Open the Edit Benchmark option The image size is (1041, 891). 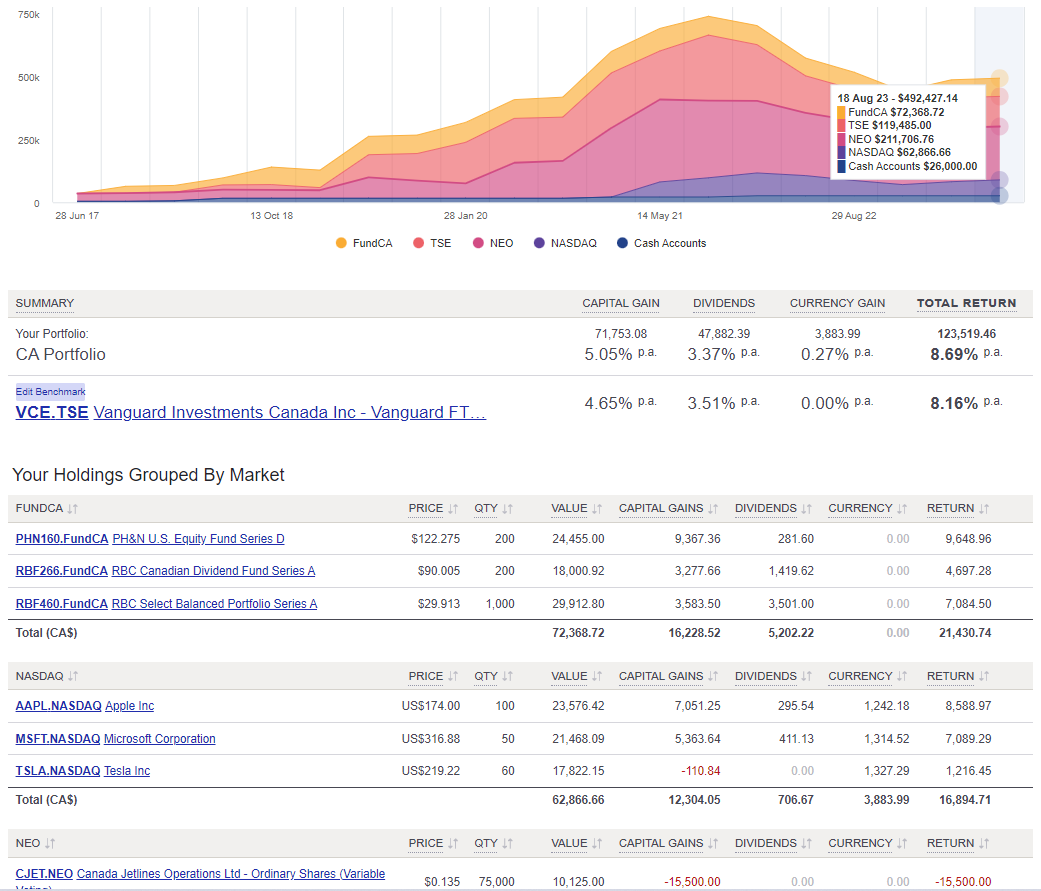tap(50, 391)
